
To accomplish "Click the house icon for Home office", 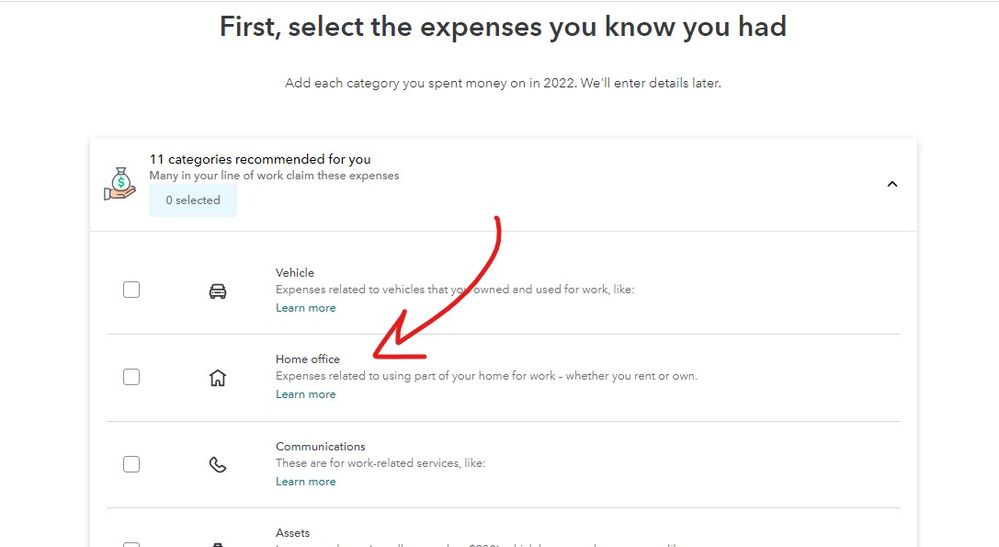I will point(217,378).
